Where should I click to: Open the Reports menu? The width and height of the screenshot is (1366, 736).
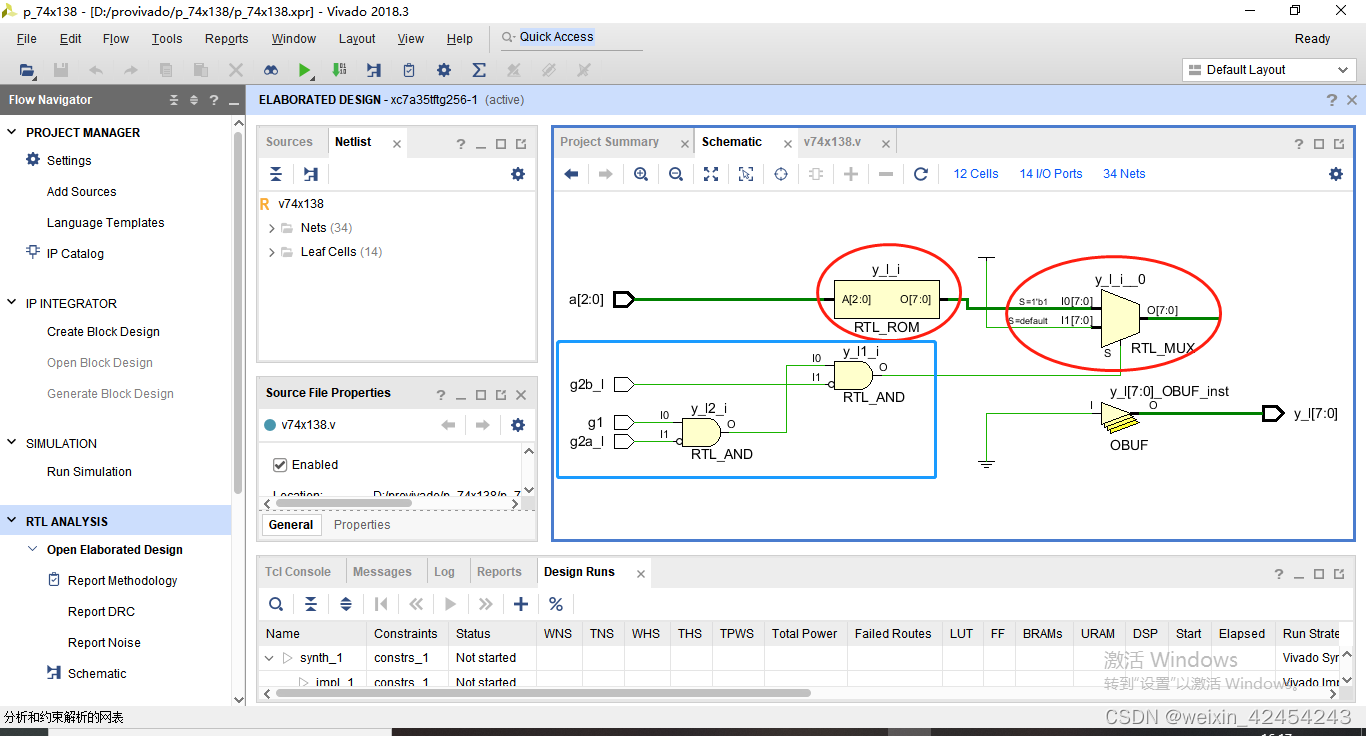(227, 39)
